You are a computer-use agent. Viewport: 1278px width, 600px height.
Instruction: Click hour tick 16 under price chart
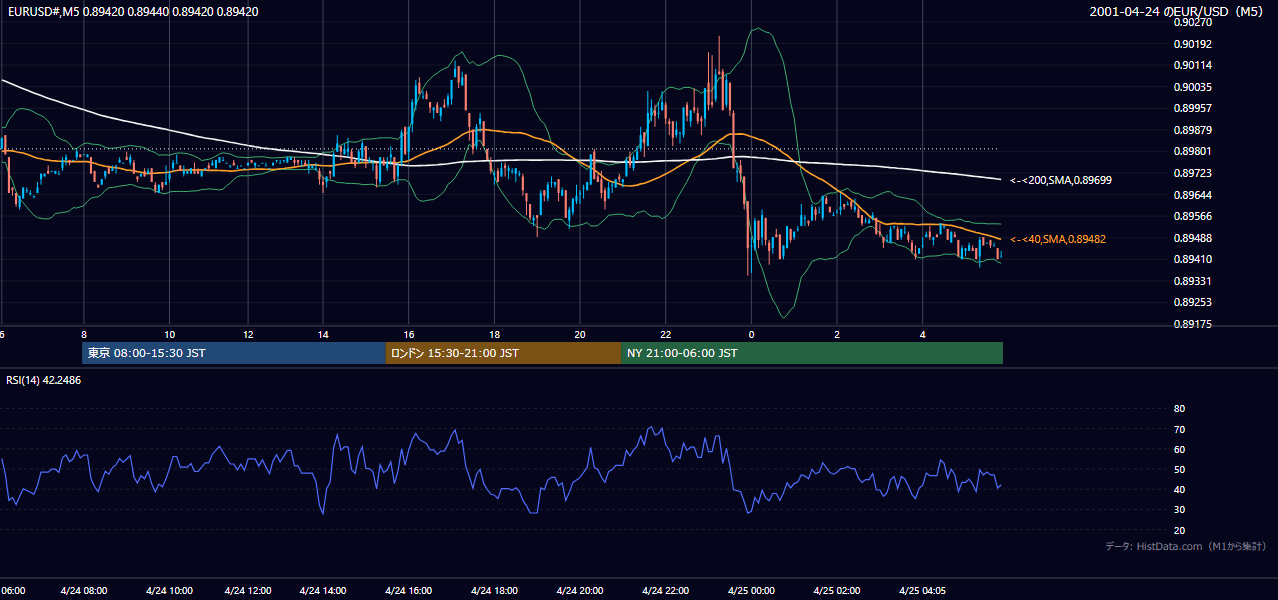(x=408, y=334)
